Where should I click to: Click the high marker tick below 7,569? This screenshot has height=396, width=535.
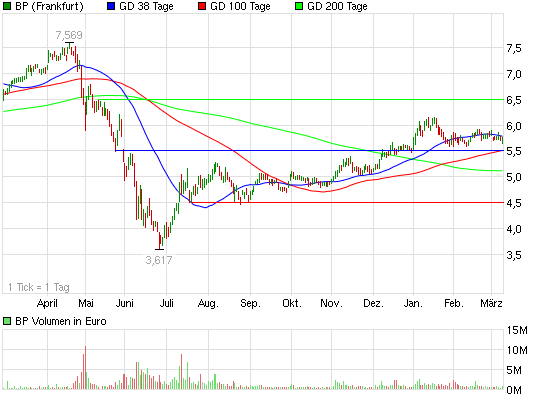tap(69, 43)
